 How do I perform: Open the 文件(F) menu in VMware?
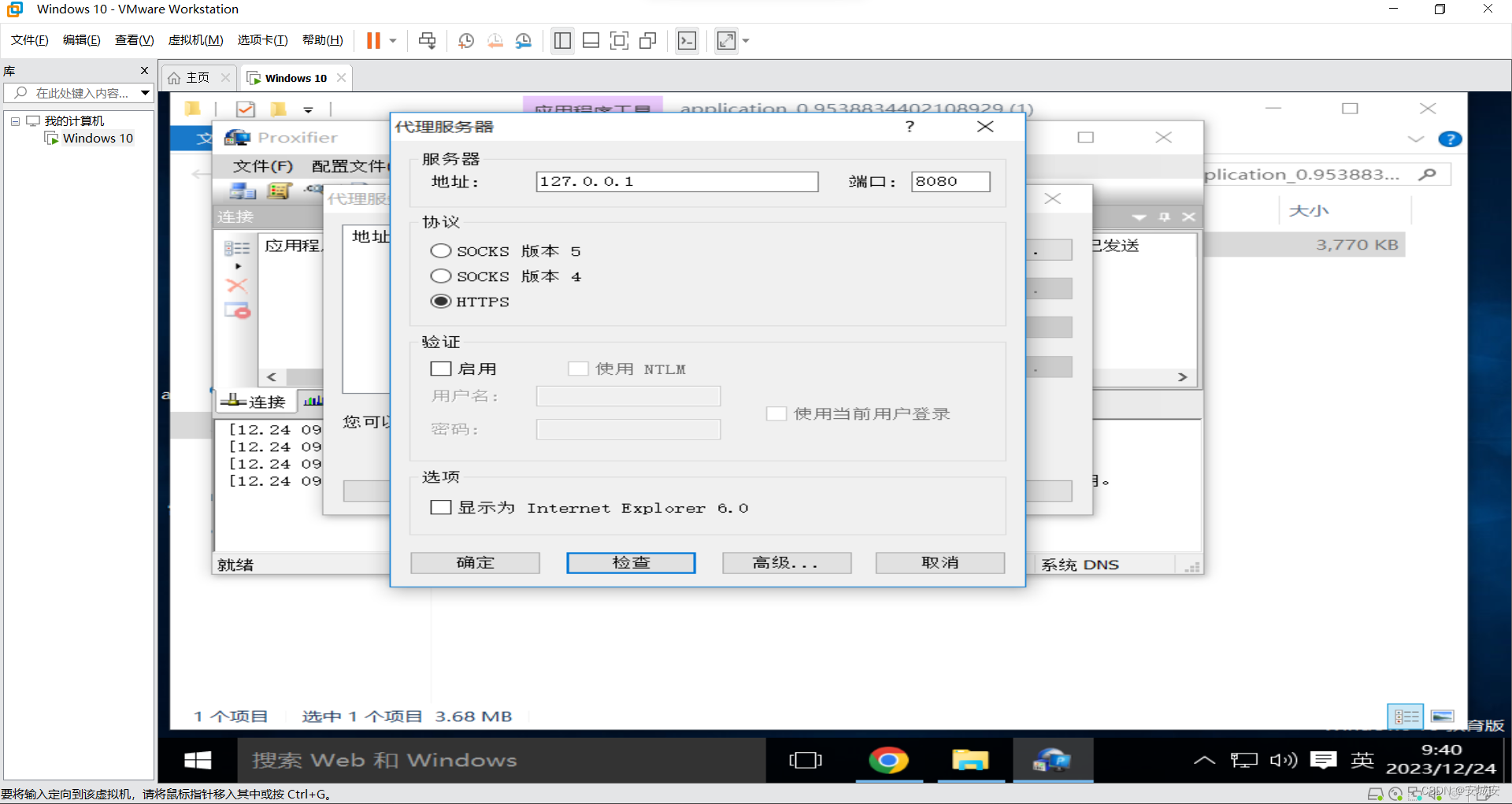(30, 40)
